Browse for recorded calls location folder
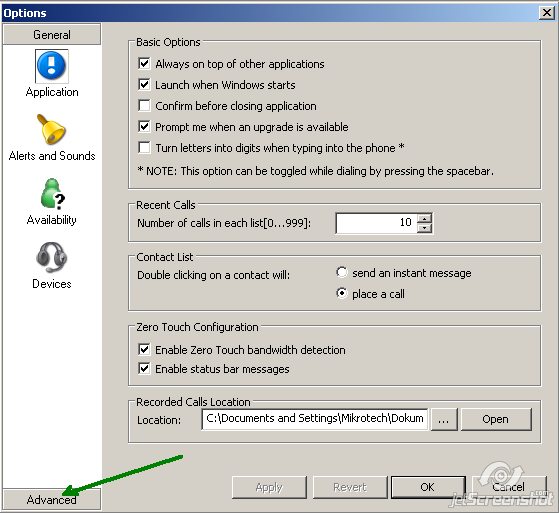Image resolution: width=559 pixels, height=513 pixels. (444, 420)
